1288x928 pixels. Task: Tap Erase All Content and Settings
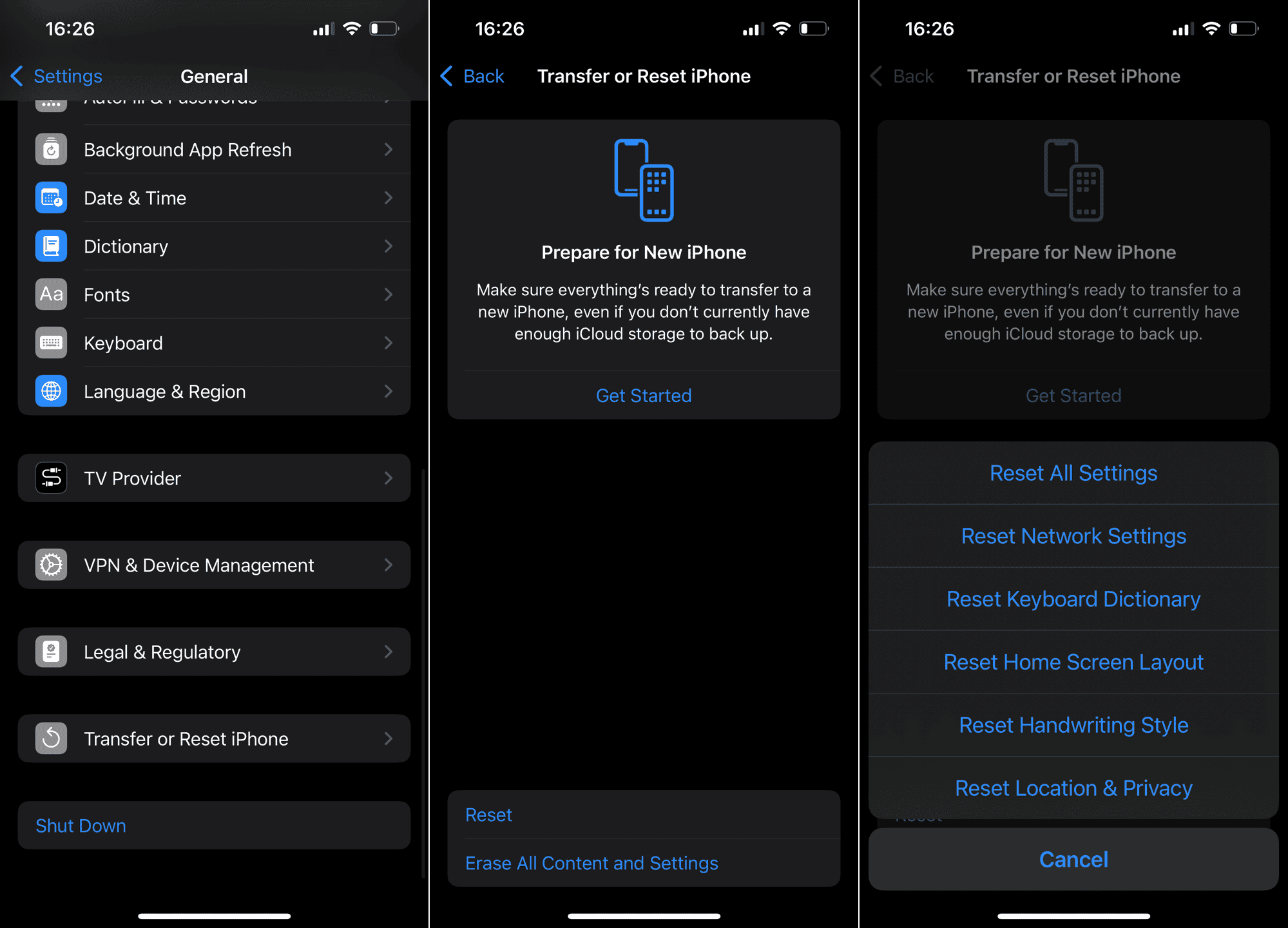point(591,863)
